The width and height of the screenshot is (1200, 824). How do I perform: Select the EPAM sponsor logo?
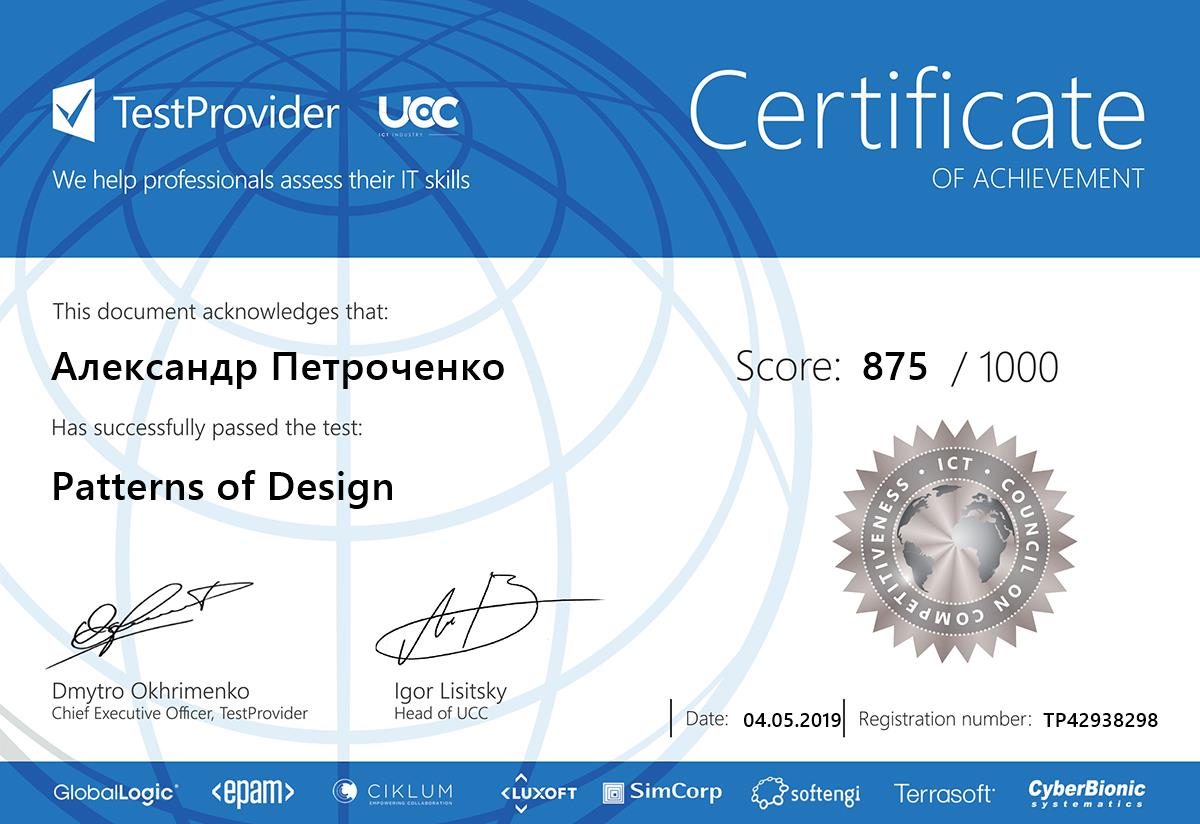253,792
